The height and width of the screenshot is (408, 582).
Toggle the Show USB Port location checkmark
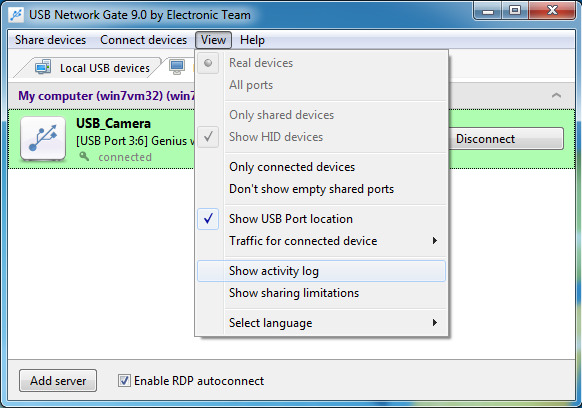click(208, 219)
